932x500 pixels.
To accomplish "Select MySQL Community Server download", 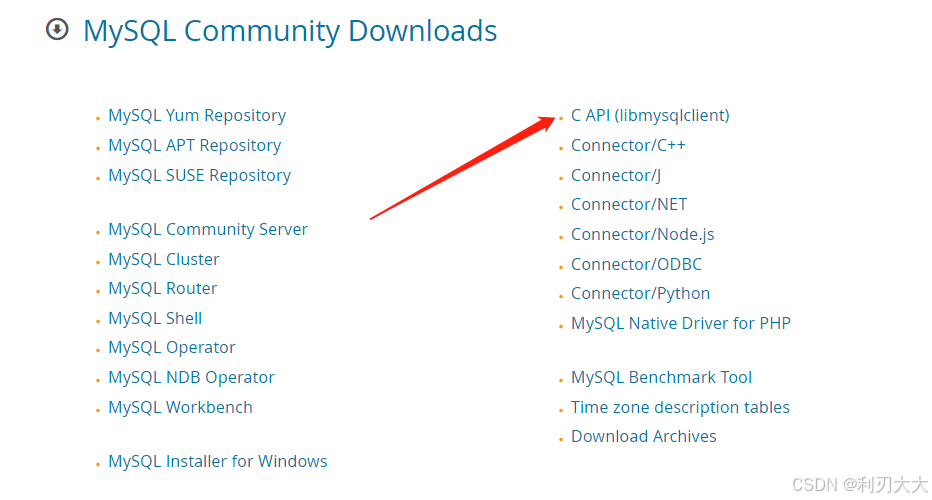I will (208, 229).
